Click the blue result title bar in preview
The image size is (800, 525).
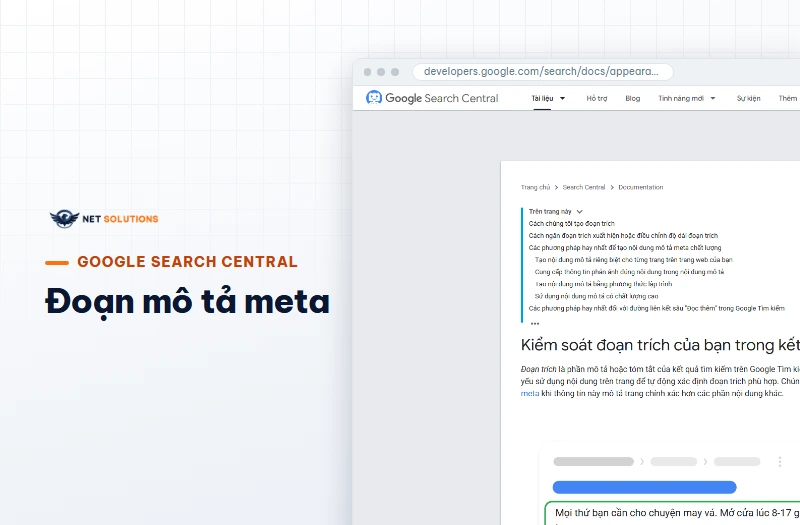coord(644,487)
